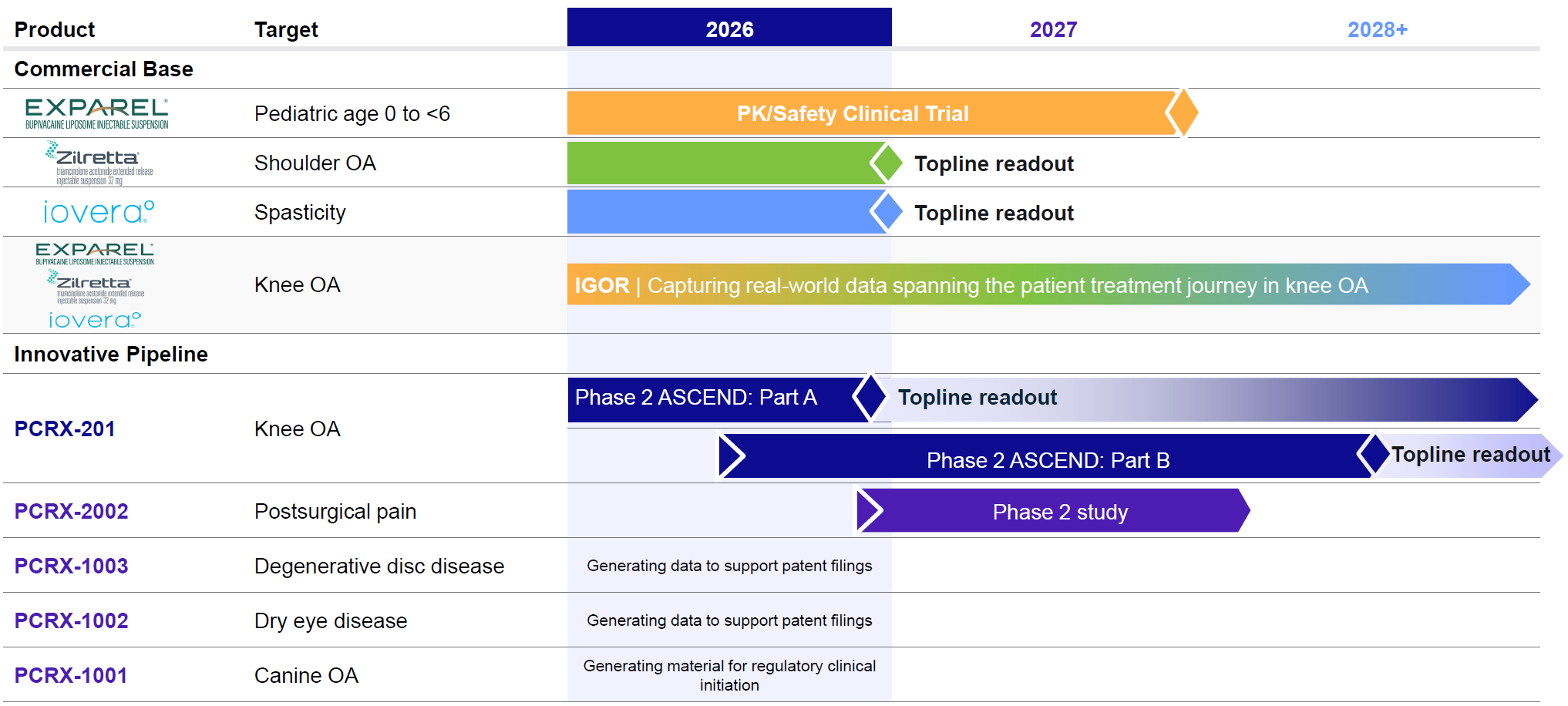The width and height of the screenshot is (1568, 706).
Task: Click the blue Spasticity timeline bar
Action: [x=725, y=212]
